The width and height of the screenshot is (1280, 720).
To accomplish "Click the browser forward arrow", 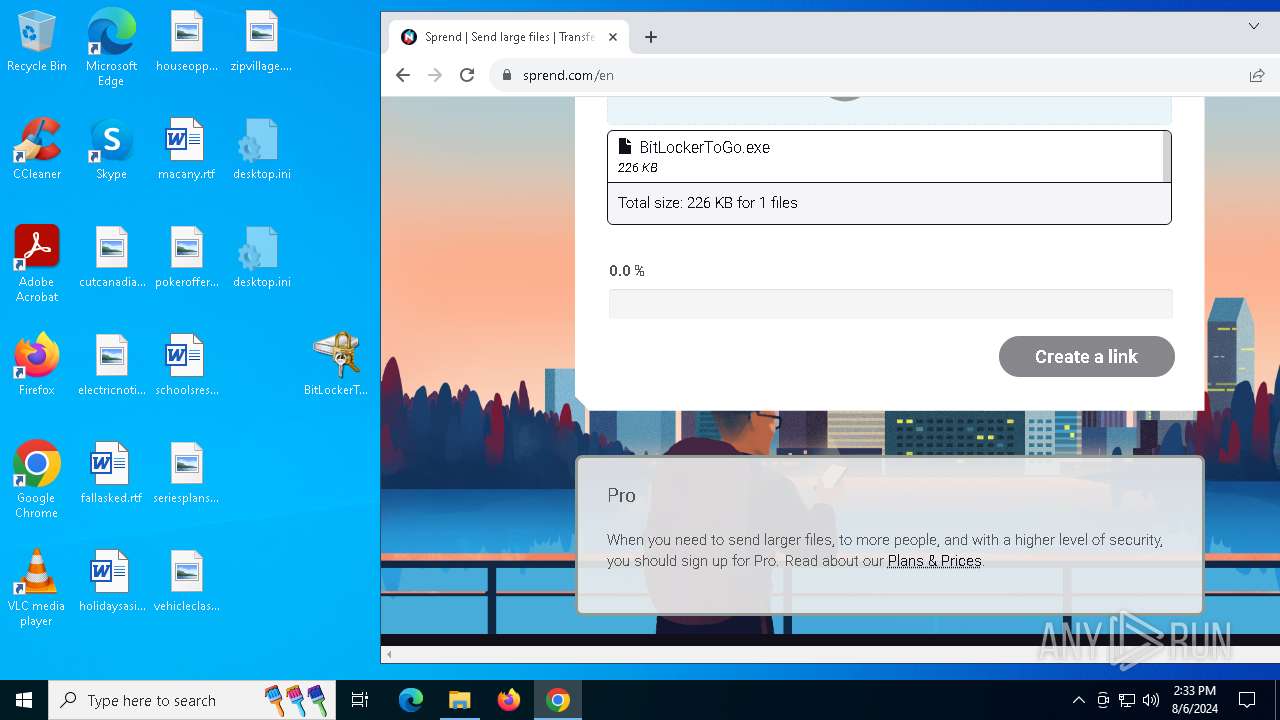I will coord(435,75).
